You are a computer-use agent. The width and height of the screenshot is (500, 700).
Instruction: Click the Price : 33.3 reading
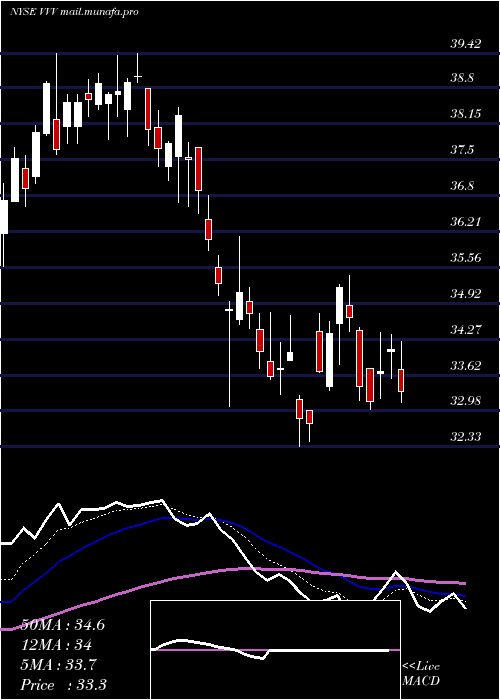click(63, 685)
